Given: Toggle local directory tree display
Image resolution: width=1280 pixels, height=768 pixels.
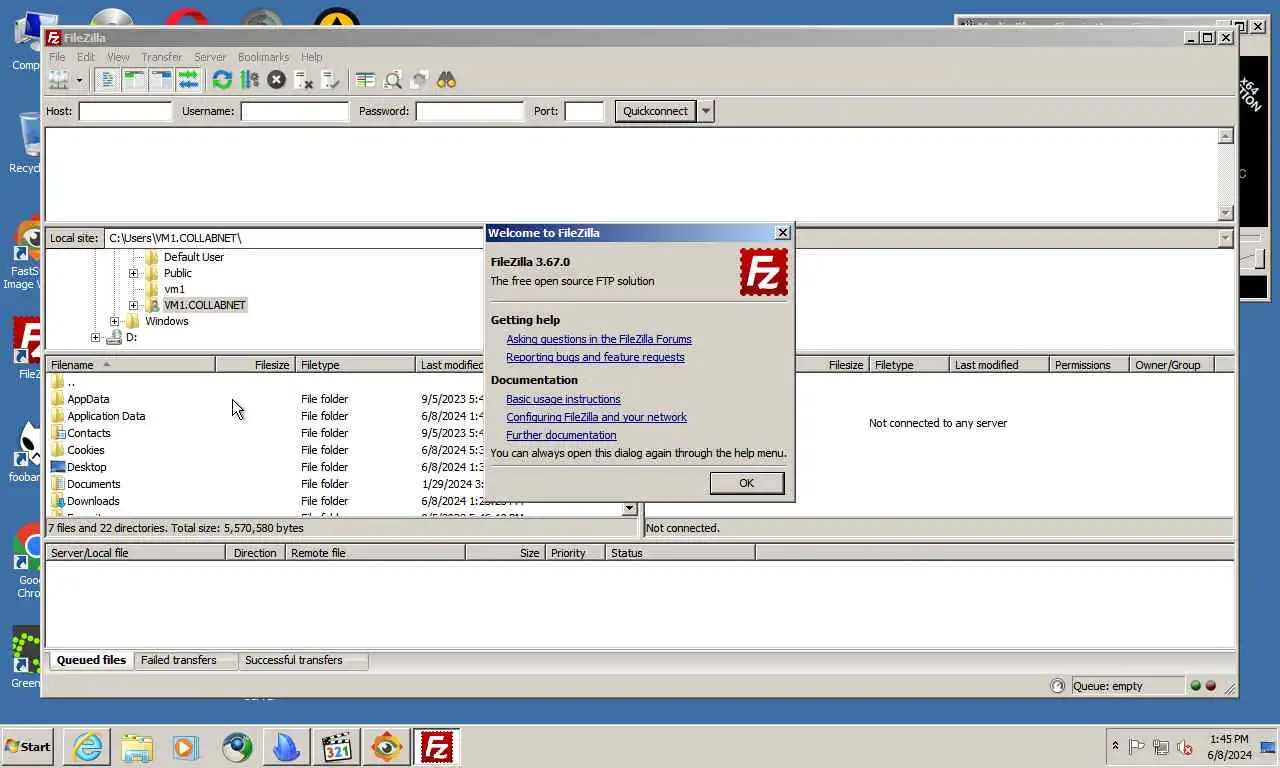Looking at the screenshot, I should pos(135,80).
